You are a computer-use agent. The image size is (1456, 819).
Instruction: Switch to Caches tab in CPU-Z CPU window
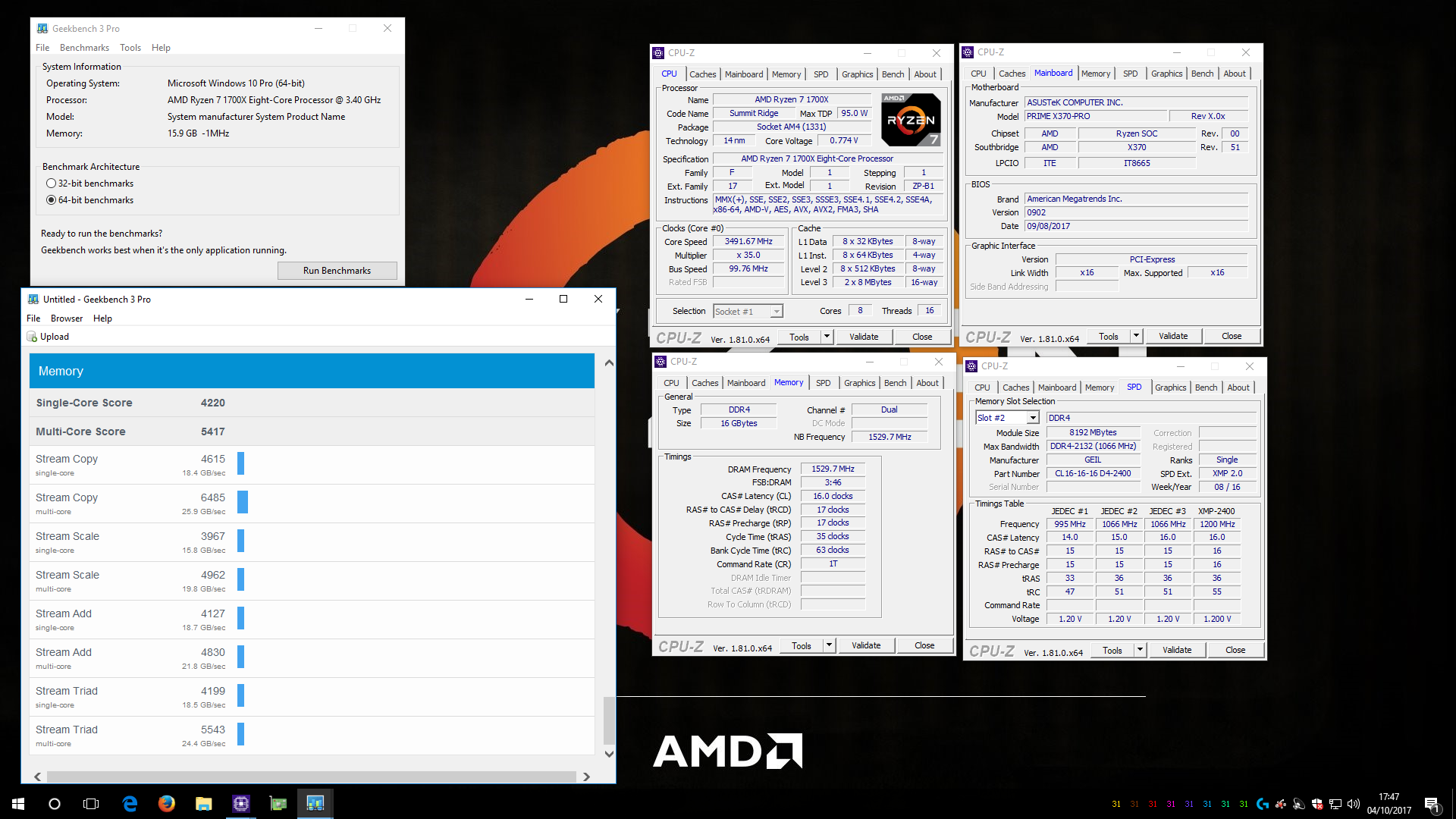(702, 74)
